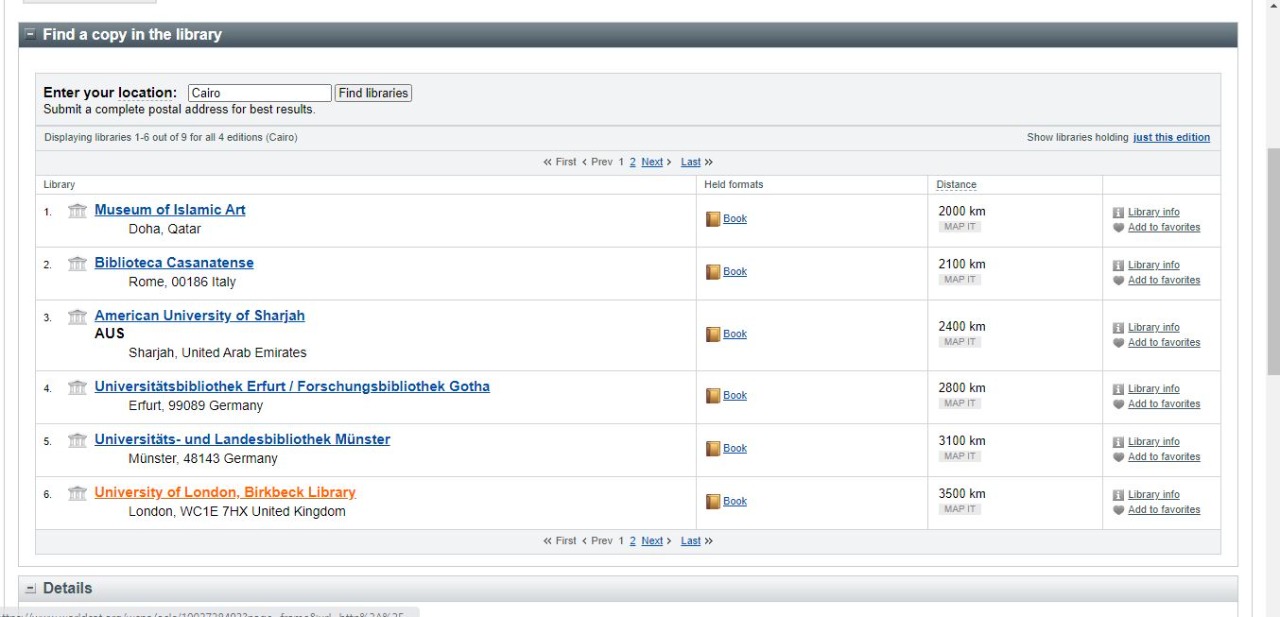Screen dimensions: 1280x617
Task: Click the heart favorites icon for Münster library
Action: tap(1119, 458)
